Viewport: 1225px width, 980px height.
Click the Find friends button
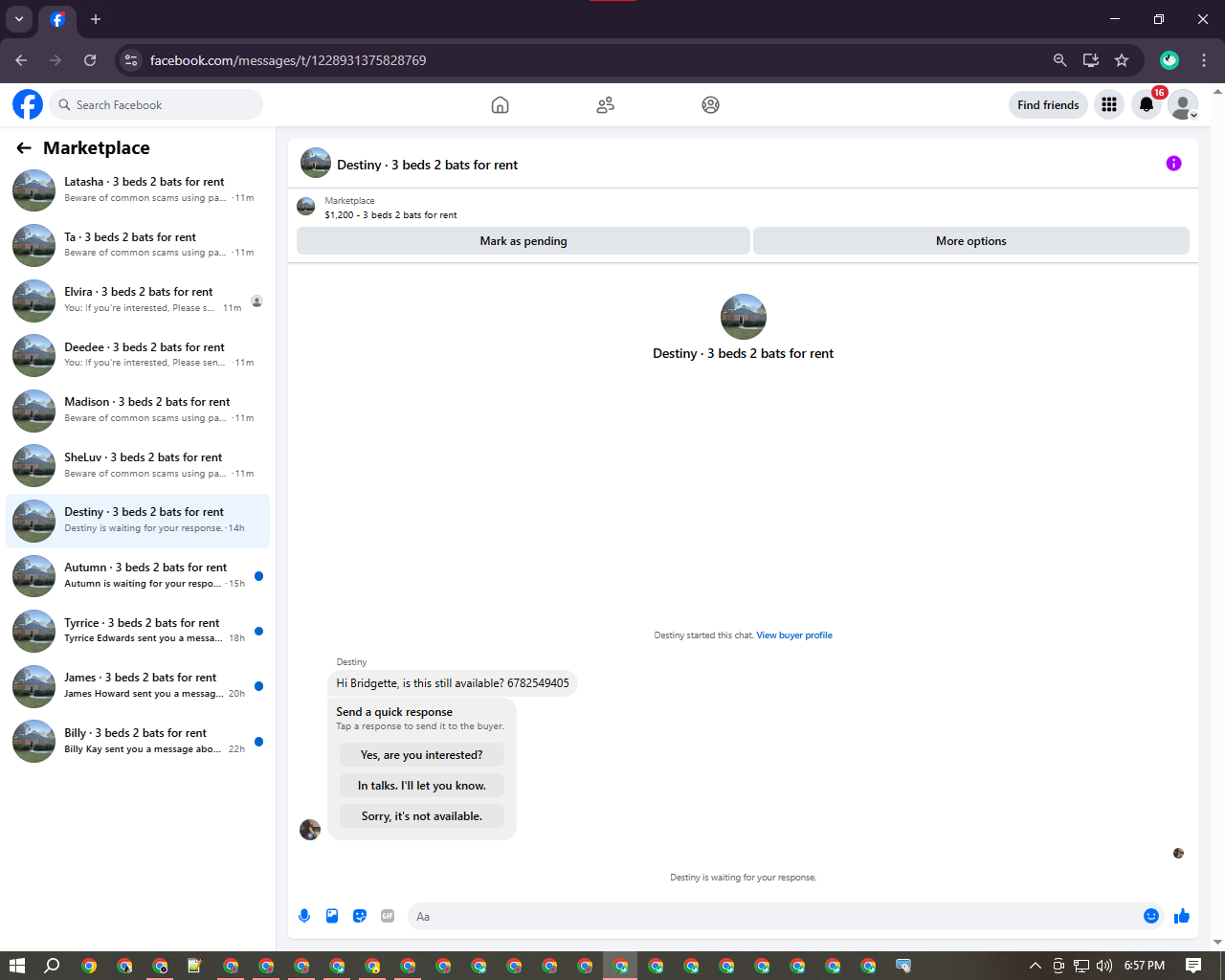(x=1048, y=104)
